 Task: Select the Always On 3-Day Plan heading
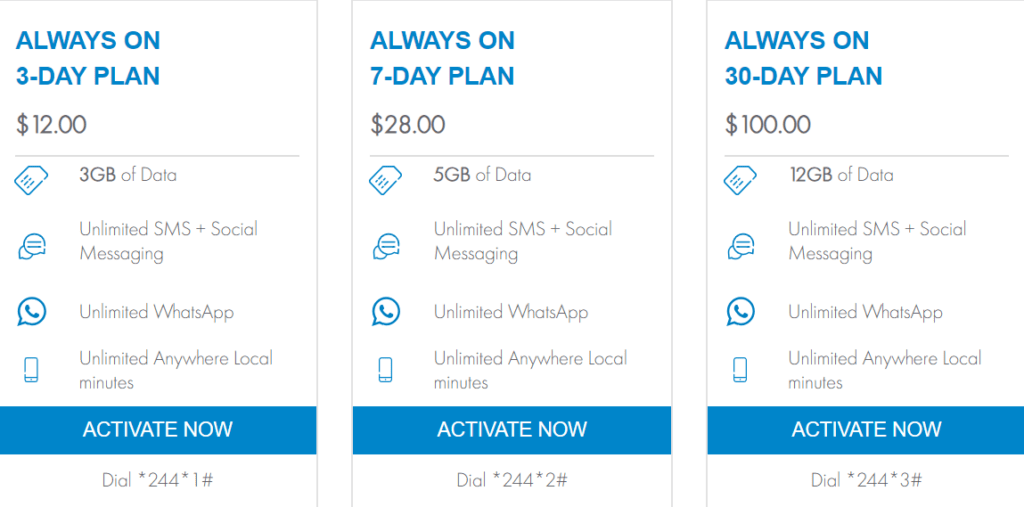(x=88, y=58)
